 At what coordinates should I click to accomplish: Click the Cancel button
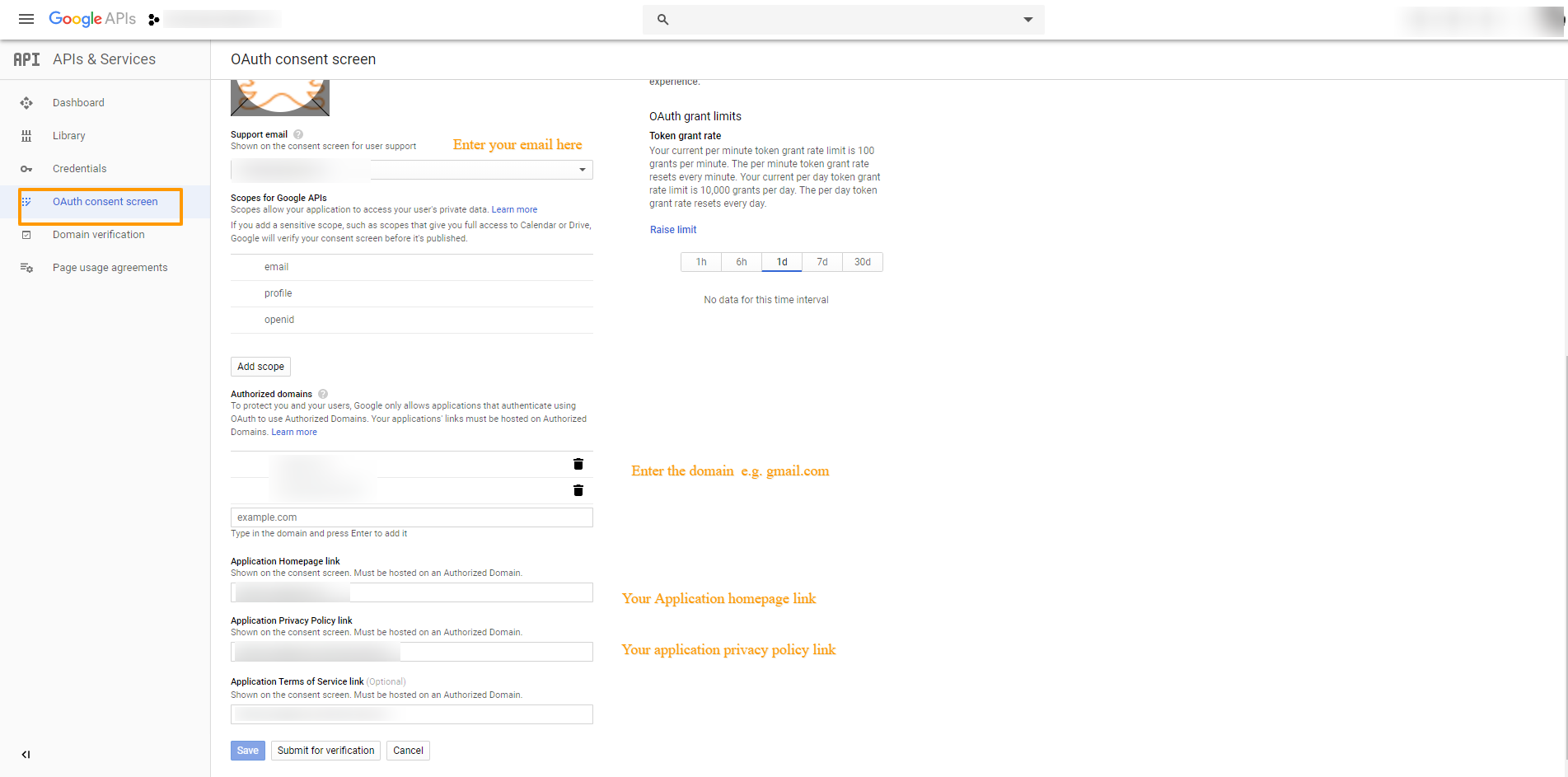pyautogui.click(x=408, y=751)
